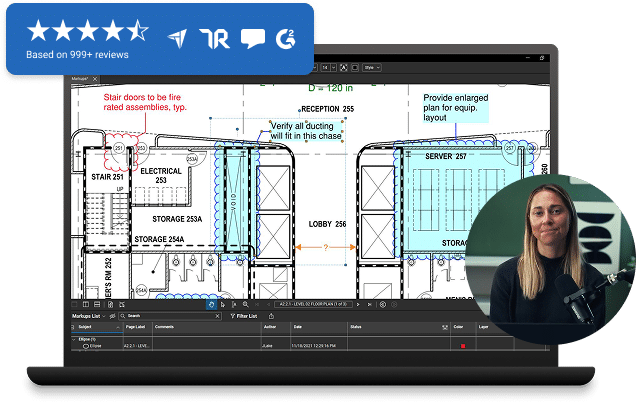Choose the Select arrow tool
This screenshot has width=636, height=403.
223,304
